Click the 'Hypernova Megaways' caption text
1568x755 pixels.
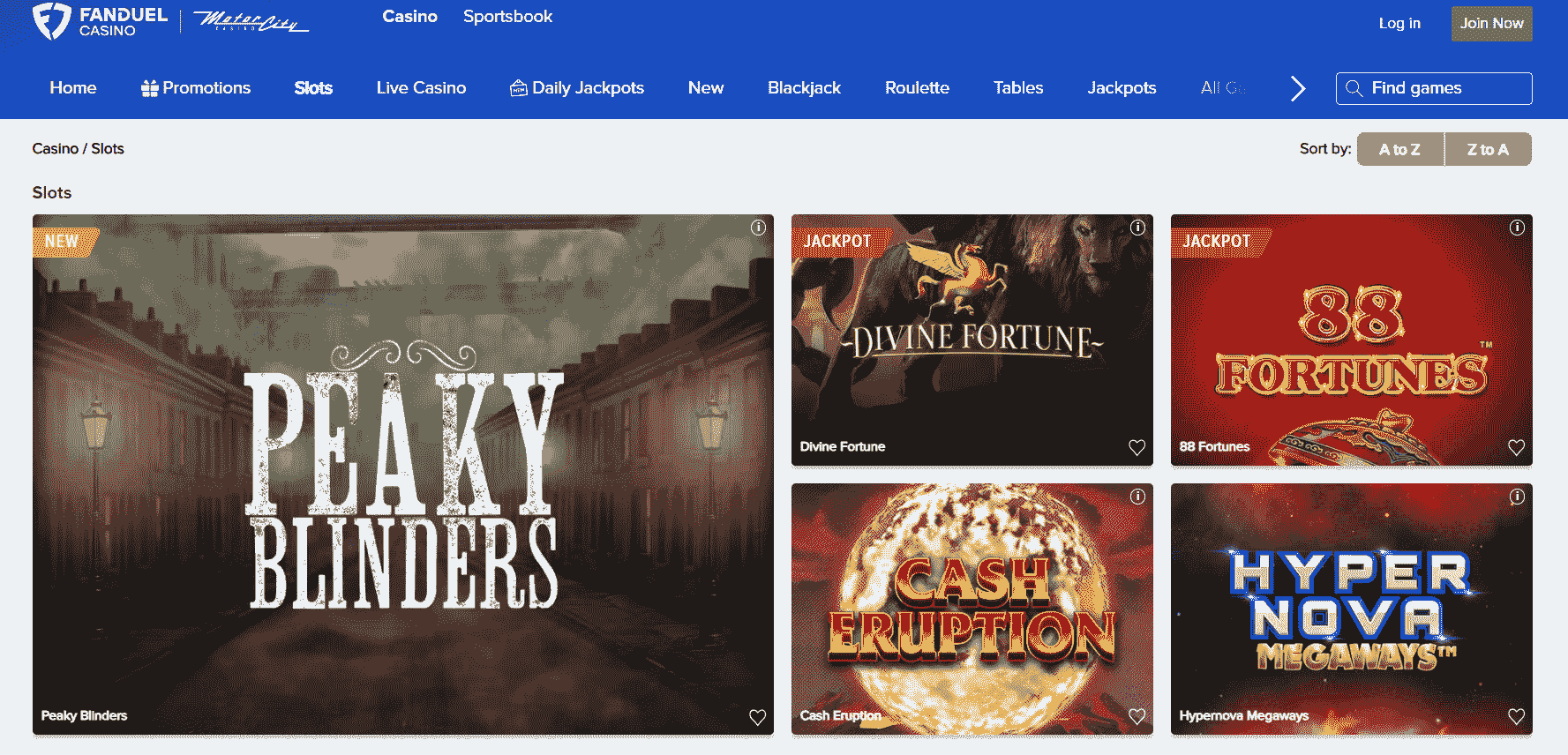coord(1244,716)
